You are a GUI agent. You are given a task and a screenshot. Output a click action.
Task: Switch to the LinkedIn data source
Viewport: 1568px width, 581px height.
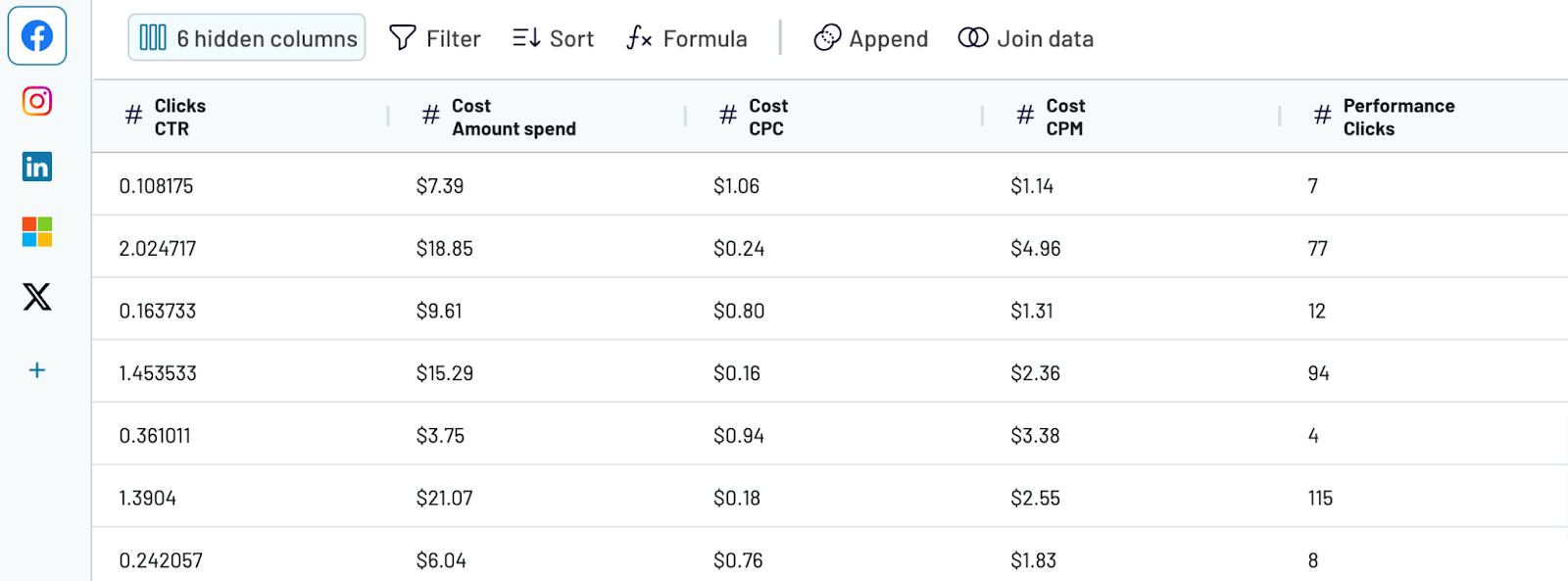[x=37, y=167]
